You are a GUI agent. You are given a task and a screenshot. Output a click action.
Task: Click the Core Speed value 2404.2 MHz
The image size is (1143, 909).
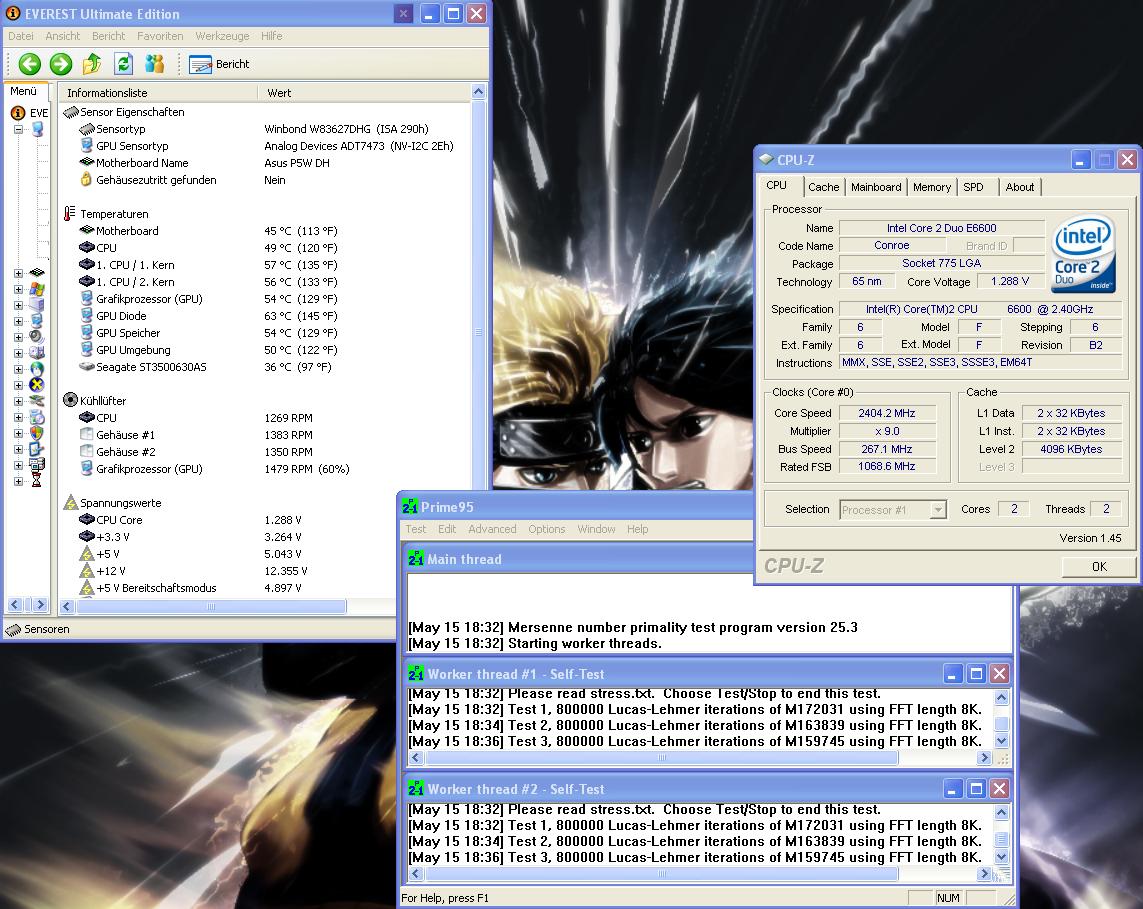pos(887,413)
